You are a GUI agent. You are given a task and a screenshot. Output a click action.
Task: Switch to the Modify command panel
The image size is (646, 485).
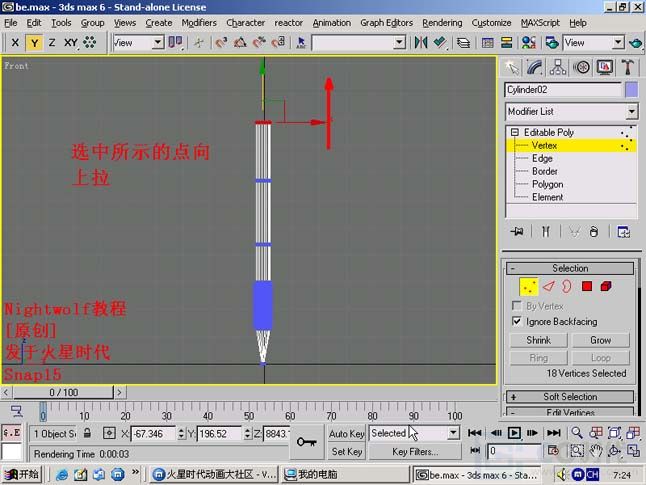pyautogui.click(x=534, y=67)
